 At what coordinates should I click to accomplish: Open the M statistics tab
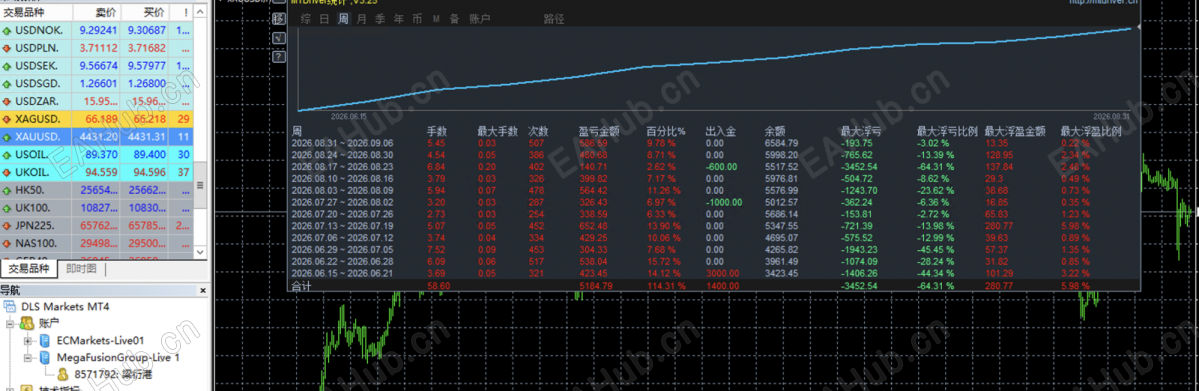pos(436,18)
